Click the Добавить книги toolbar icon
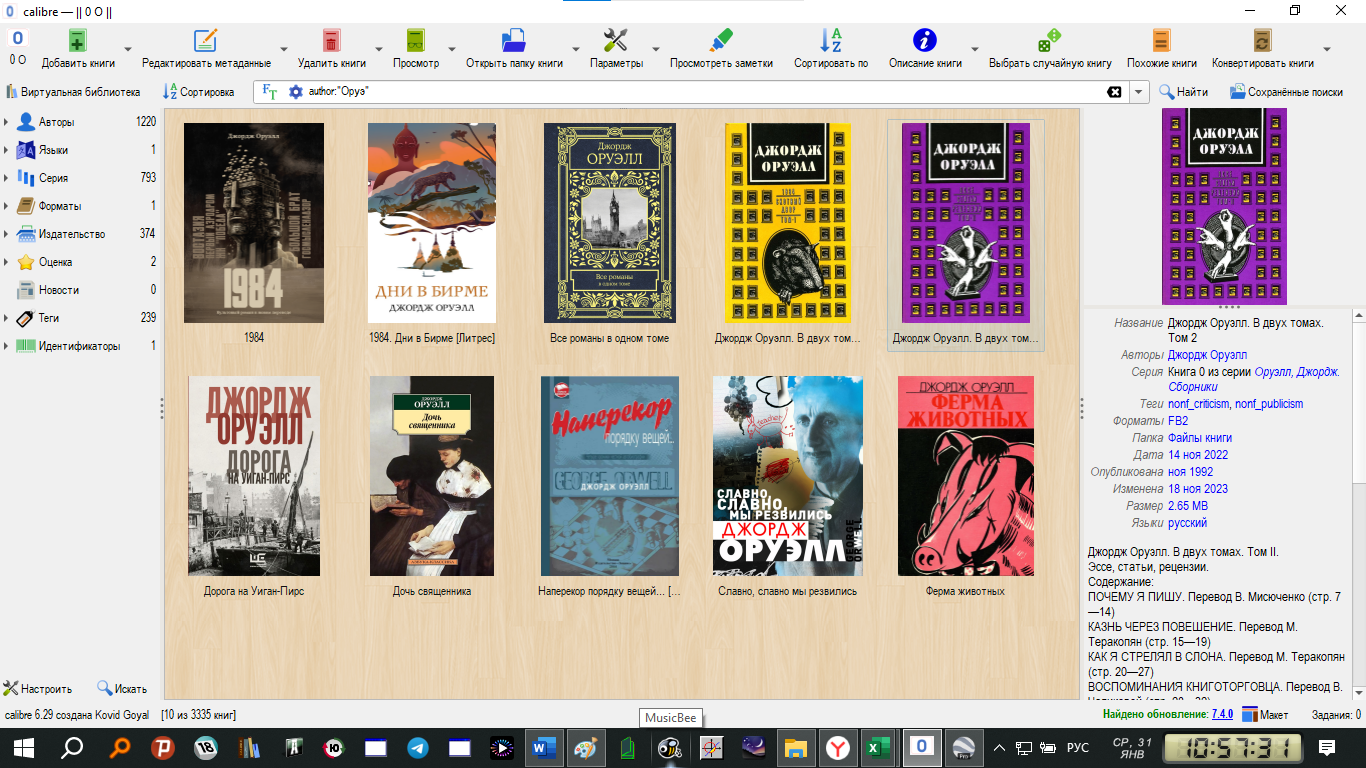Screen dimensions: 1366x768 [78, 40]
